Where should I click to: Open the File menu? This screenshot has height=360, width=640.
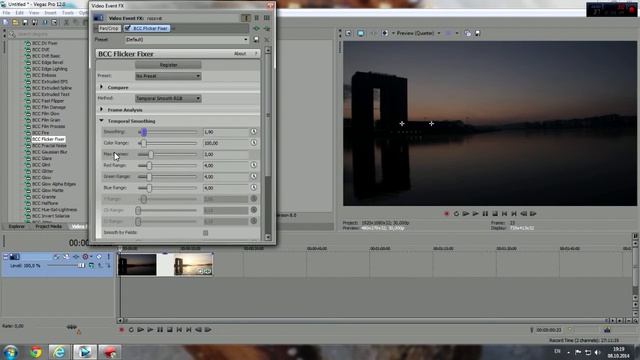pos(7,13)
